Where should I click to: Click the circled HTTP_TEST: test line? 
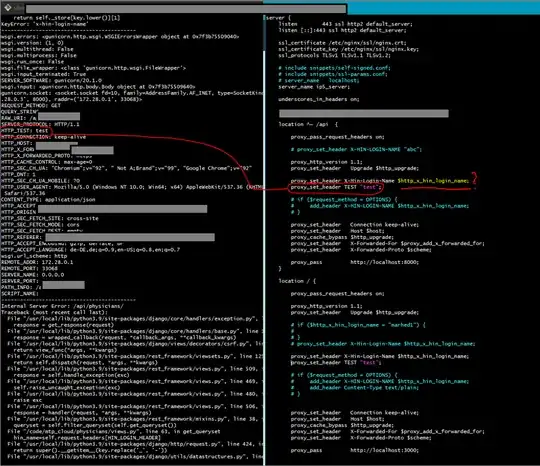24,131
